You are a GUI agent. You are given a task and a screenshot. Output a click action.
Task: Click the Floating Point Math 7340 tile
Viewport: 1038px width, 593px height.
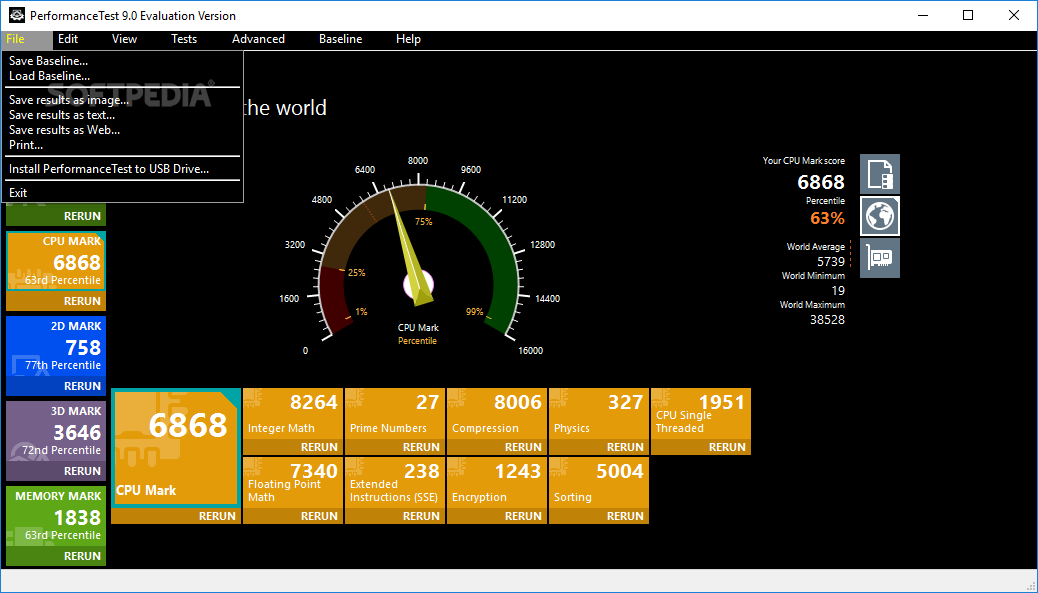pyautogui.click(x=293, y=482)
